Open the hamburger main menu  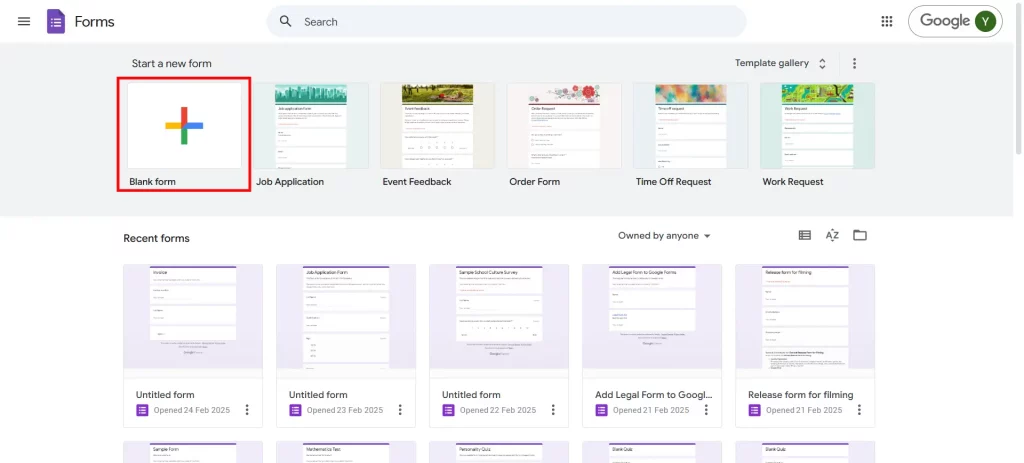(24, 22)
